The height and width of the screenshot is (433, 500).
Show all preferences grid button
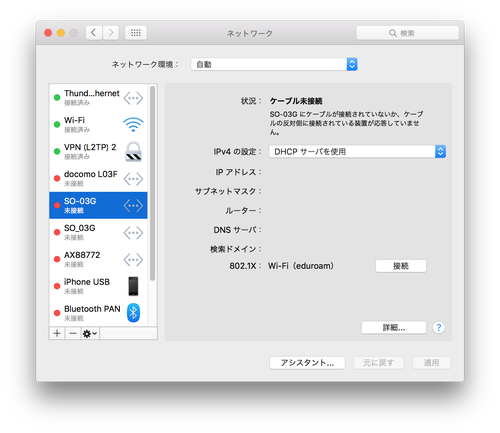[x=136, y=33]
